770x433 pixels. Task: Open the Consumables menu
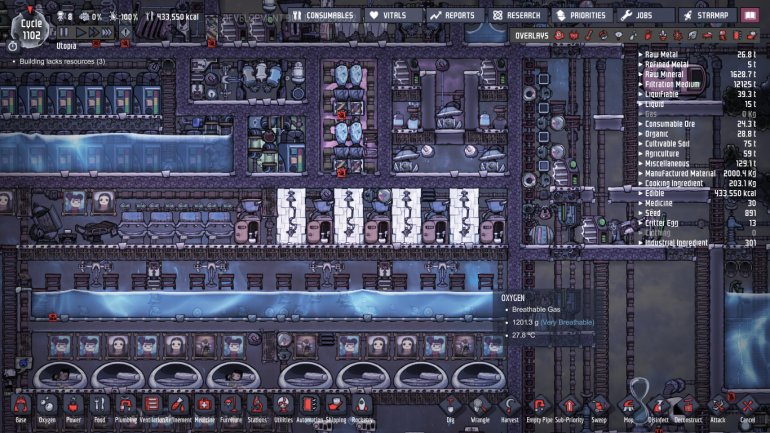324,15
